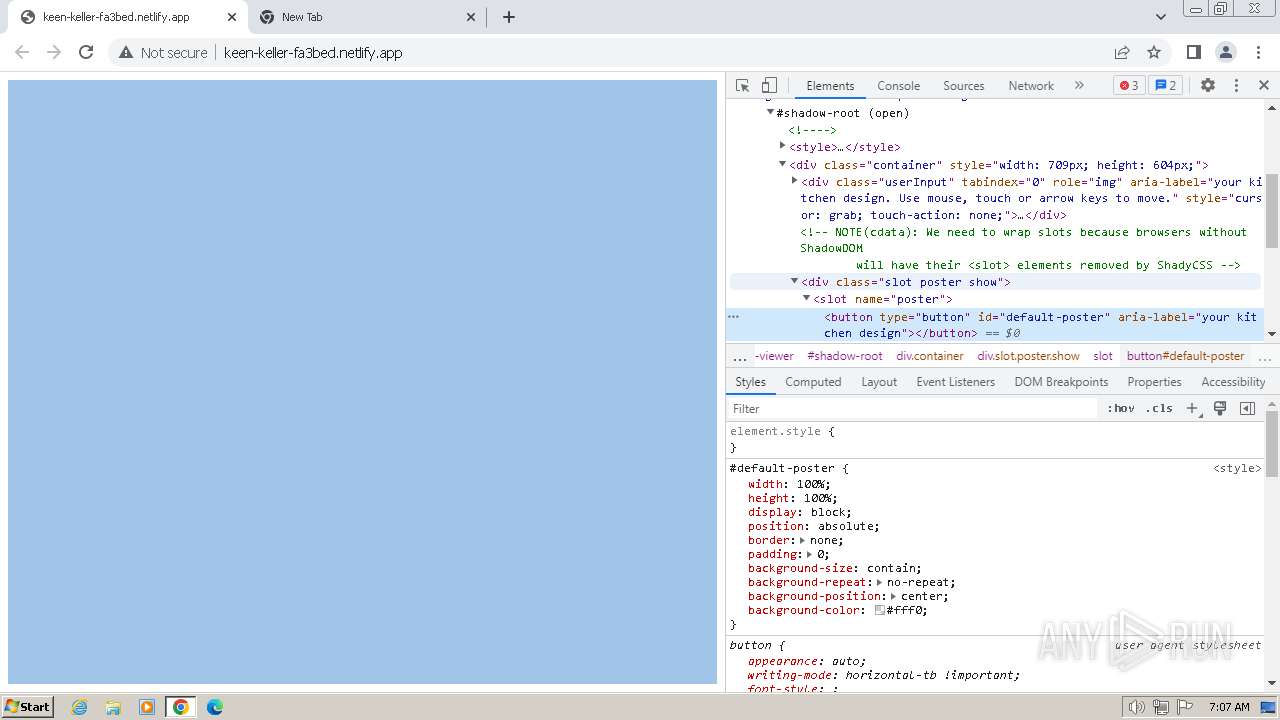Show the red errors counter badge

click(1129, 86)
